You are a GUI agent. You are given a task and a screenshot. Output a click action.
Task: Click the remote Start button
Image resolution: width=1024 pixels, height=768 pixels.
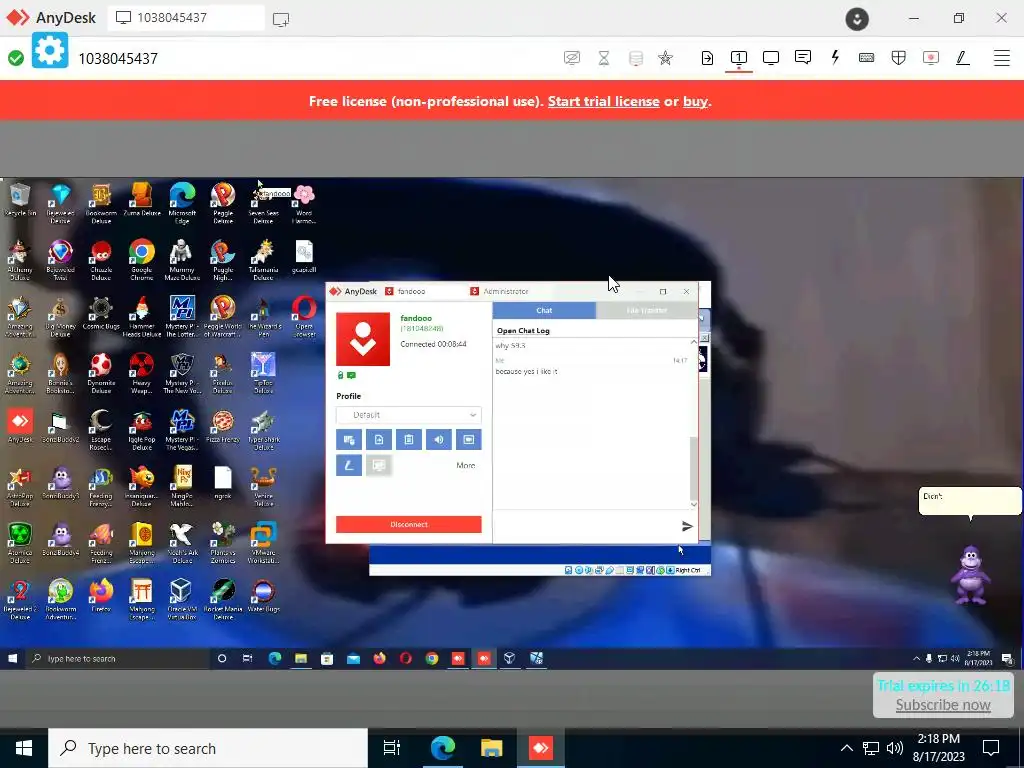pos(12,658)
